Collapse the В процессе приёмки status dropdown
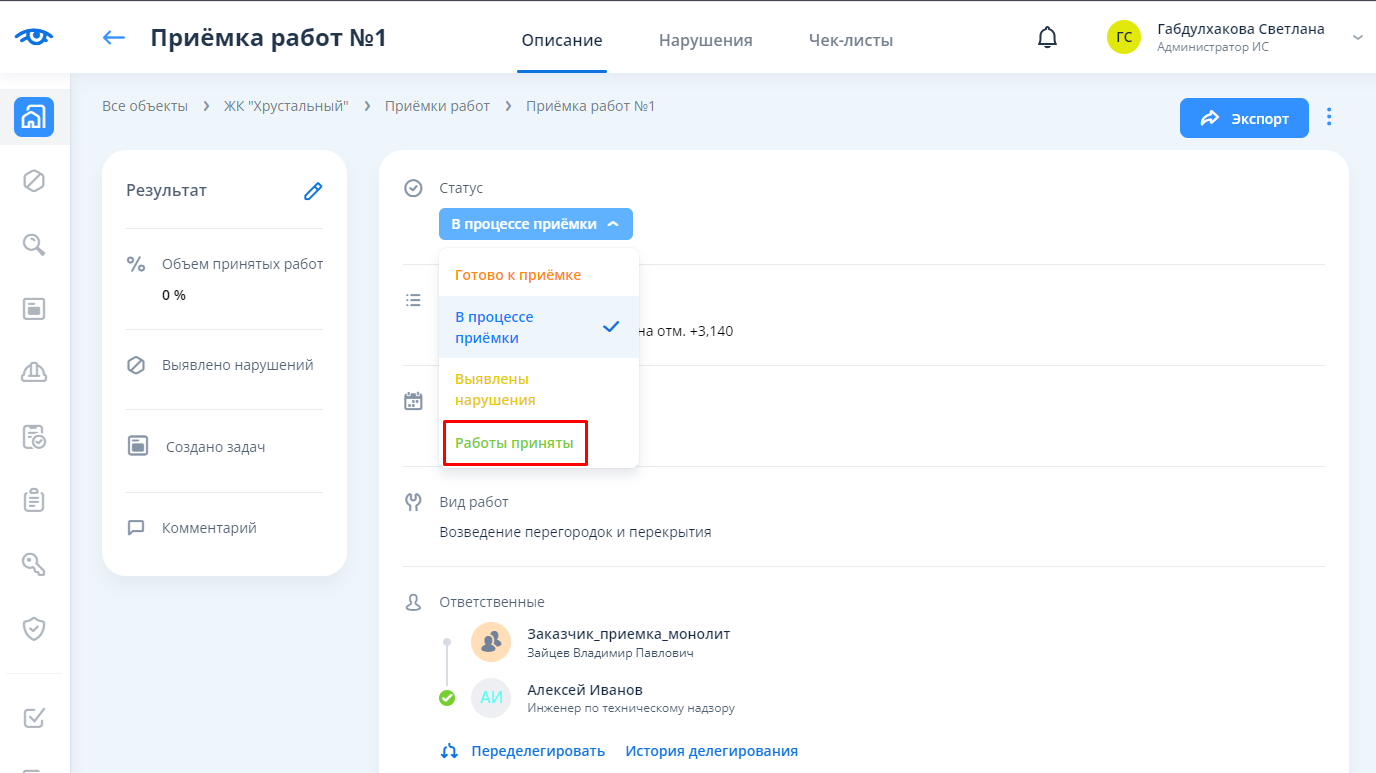1376x773 pixels. click(x=535, y=224)
